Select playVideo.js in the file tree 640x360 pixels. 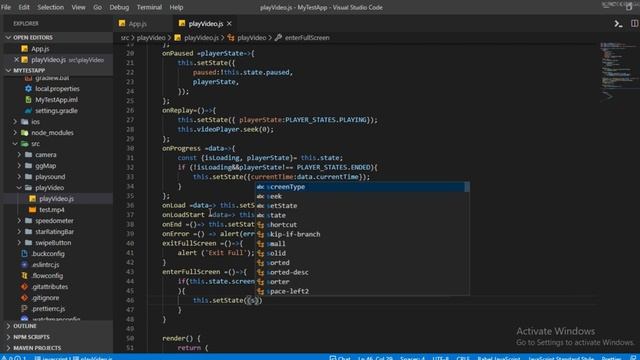pyautogui.click(x=56, y=199)
